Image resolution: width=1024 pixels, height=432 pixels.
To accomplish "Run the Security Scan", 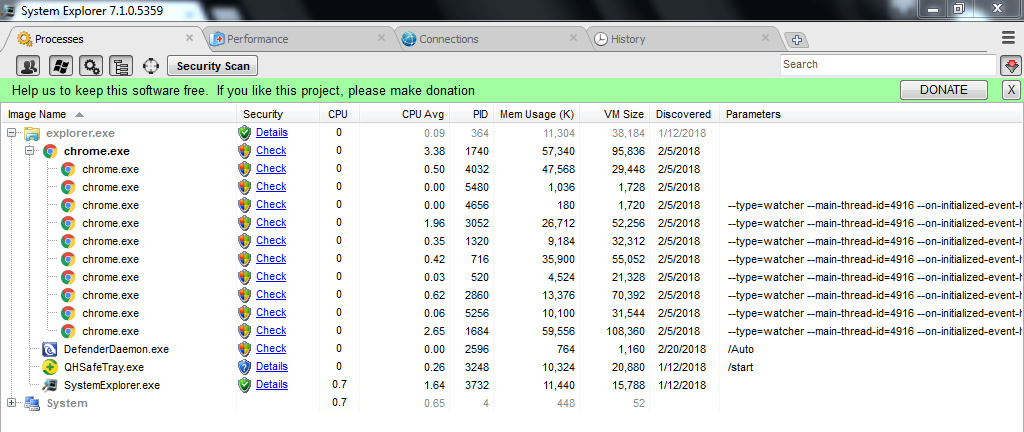I will (213, 66).
